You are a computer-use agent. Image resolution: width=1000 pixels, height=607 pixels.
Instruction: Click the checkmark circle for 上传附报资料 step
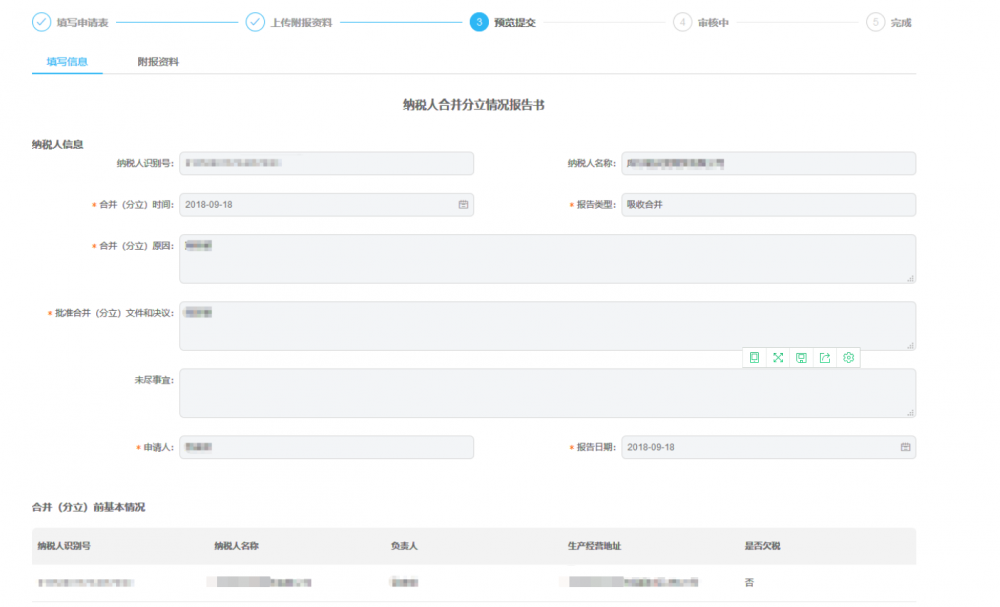[x=255, y=22]
